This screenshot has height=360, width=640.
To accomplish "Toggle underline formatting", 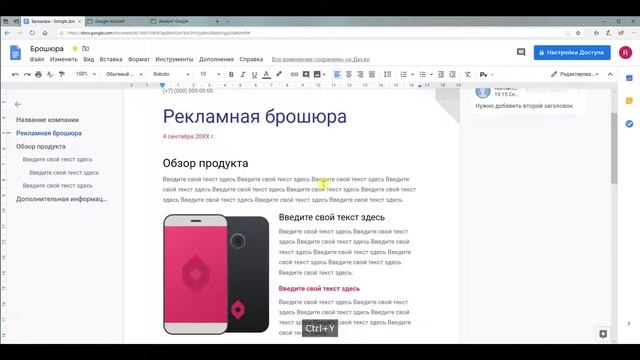I will 254,74.
